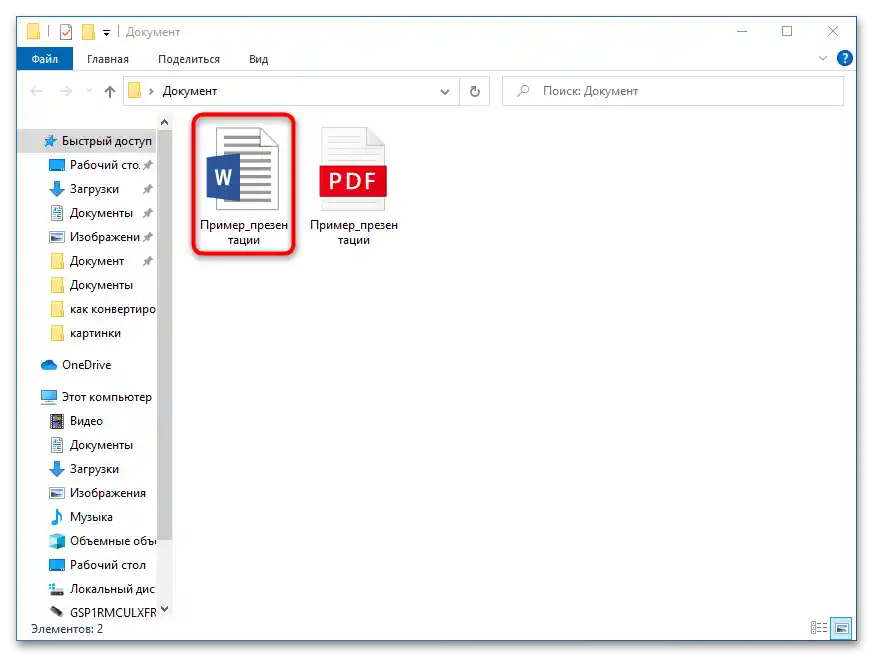Open pinned Загрузки in Quick access
Image resolution: width=873 pixels, height=657 pixels.
point(100,189)
